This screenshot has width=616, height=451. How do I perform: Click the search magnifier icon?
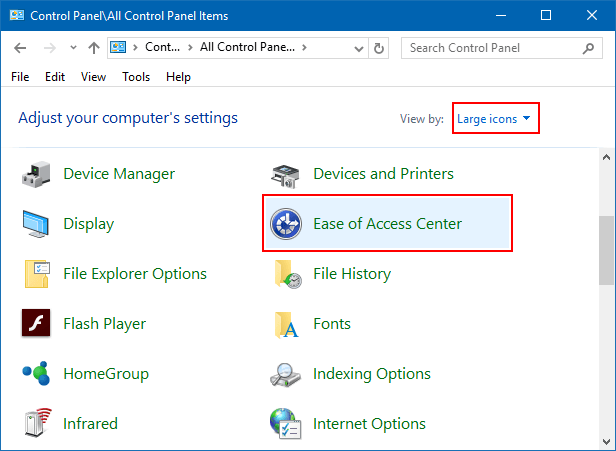(x=588, y=48)
